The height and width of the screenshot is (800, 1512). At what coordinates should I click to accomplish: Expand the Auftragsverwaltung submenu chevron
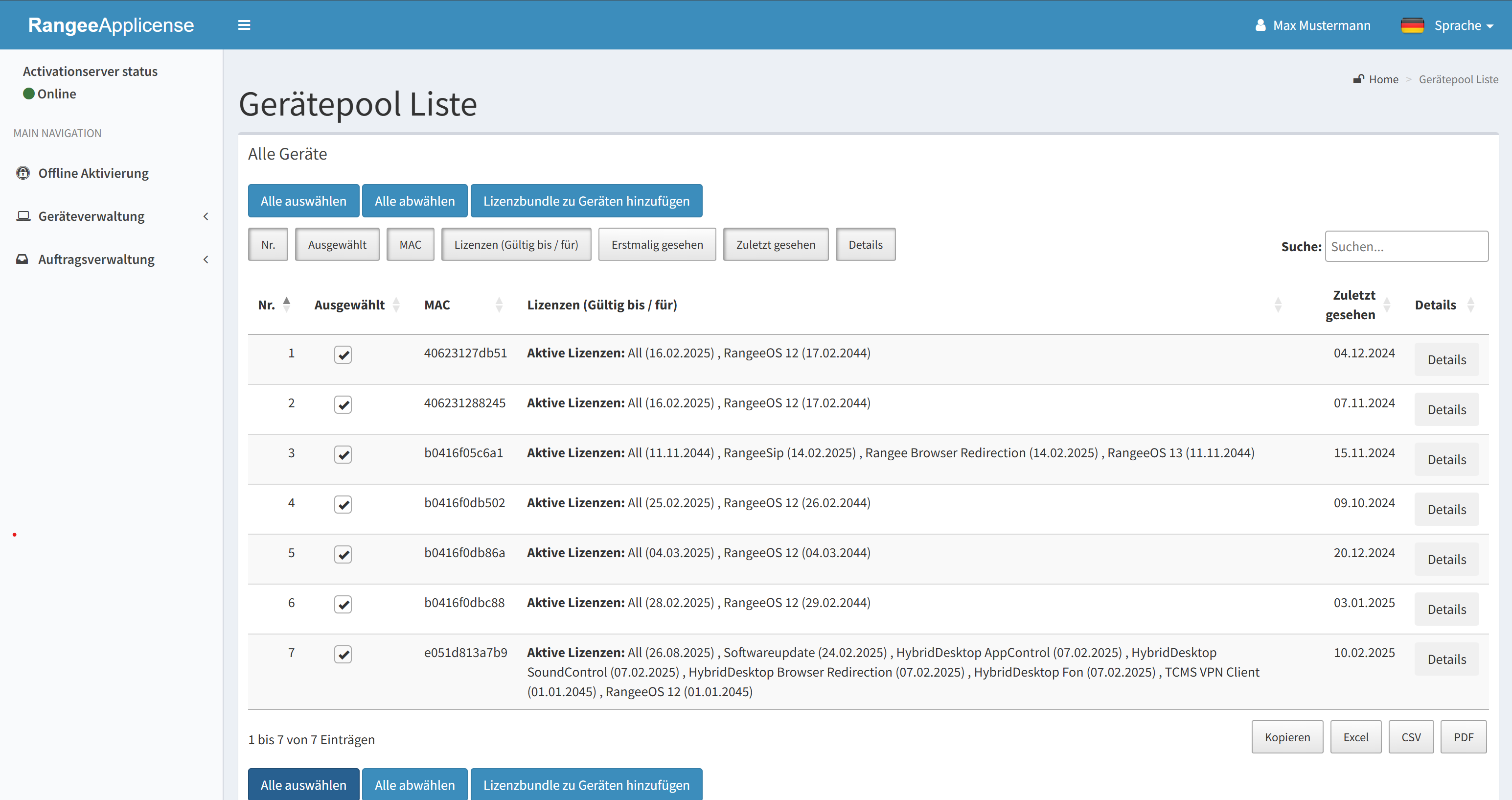tap(206, 259)
